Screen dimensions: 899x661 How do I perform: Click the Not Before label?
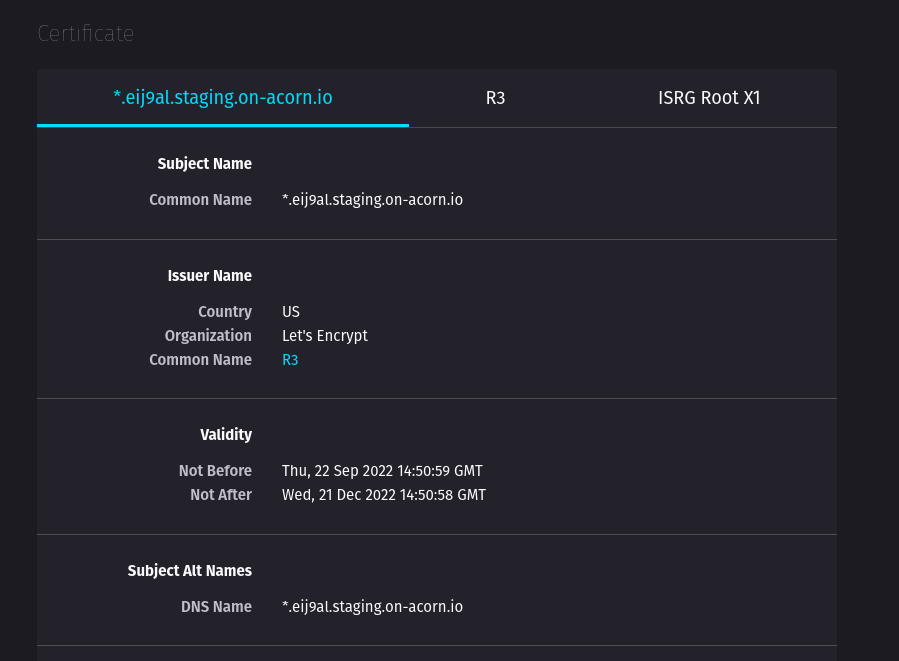(215, 471)
